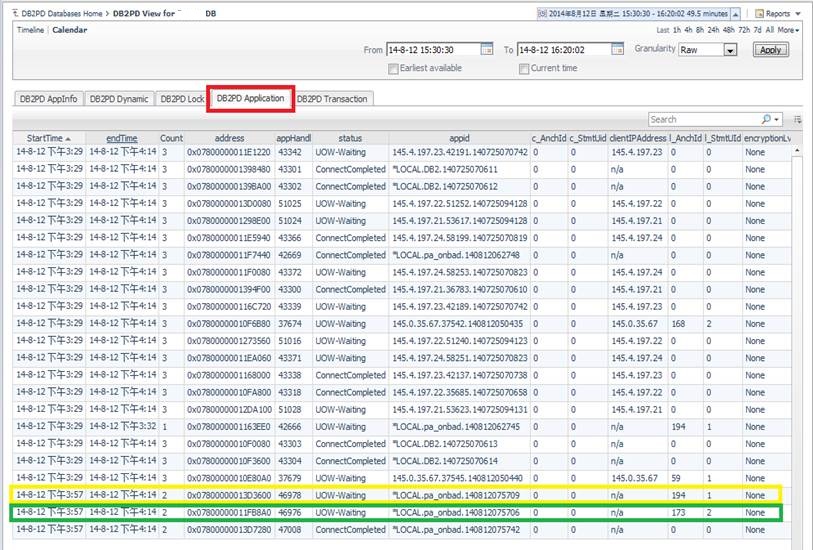Click the Reports icon in header

759,14
